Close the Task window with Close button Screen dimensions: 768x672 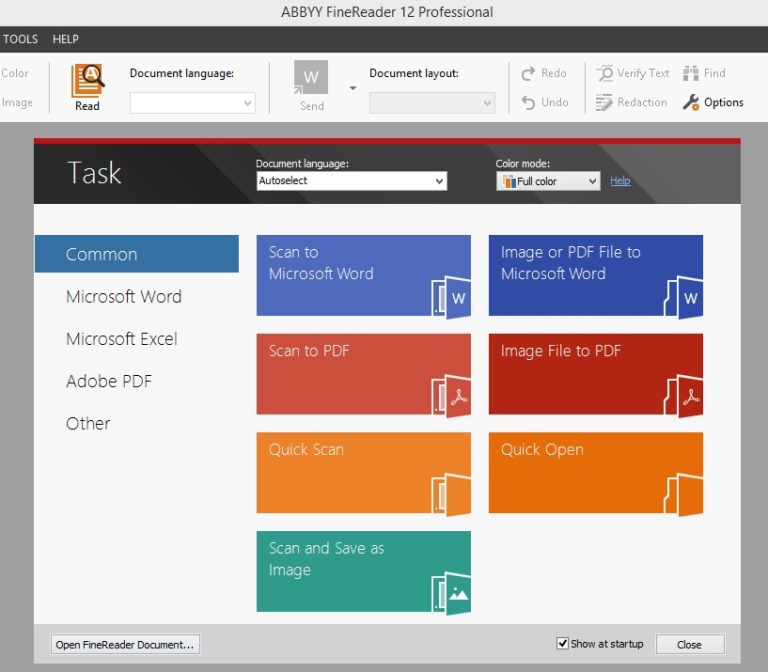(x=690, y=645)
